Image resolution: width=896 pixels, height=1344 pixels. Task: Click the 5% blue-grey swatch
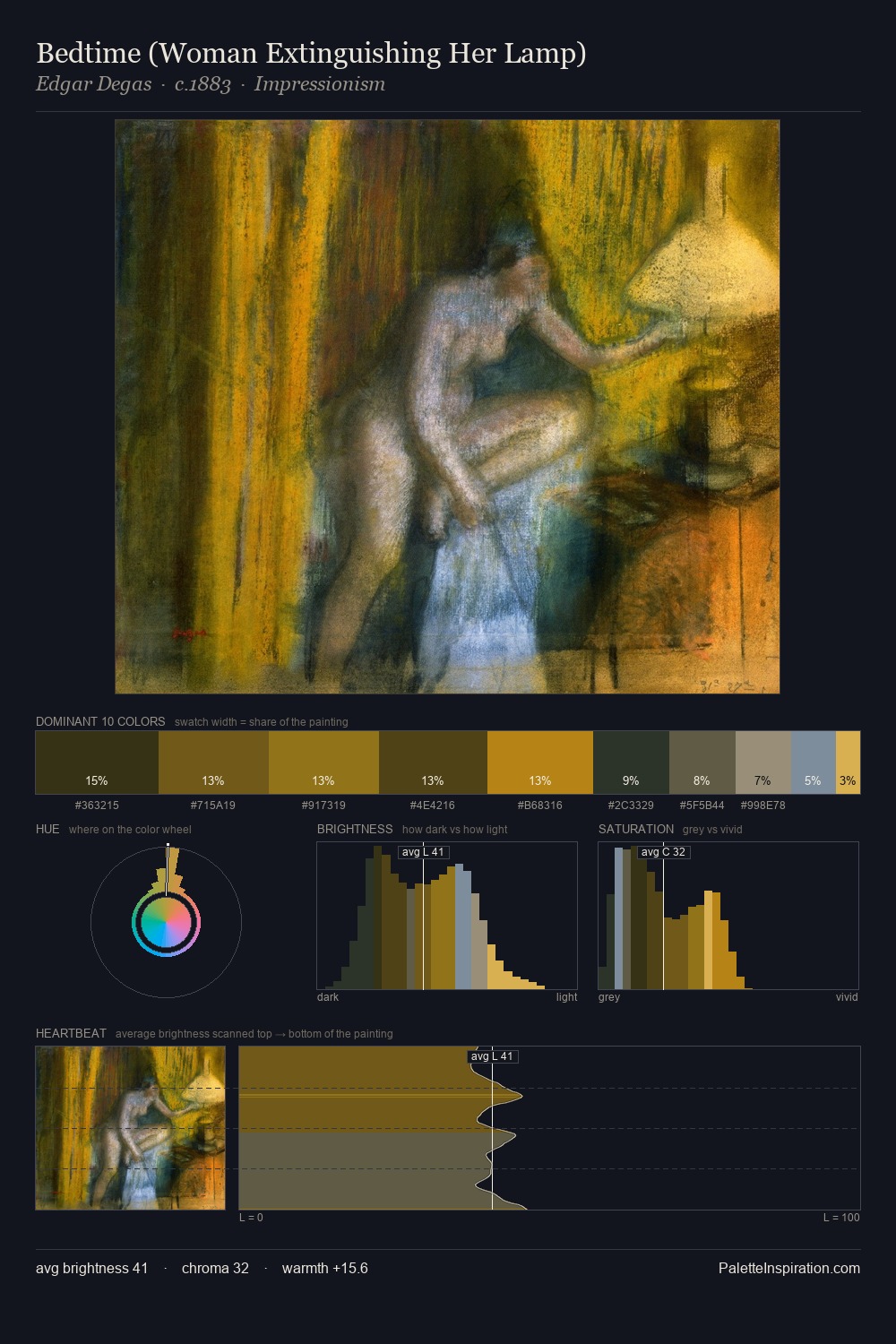(814, 762)
